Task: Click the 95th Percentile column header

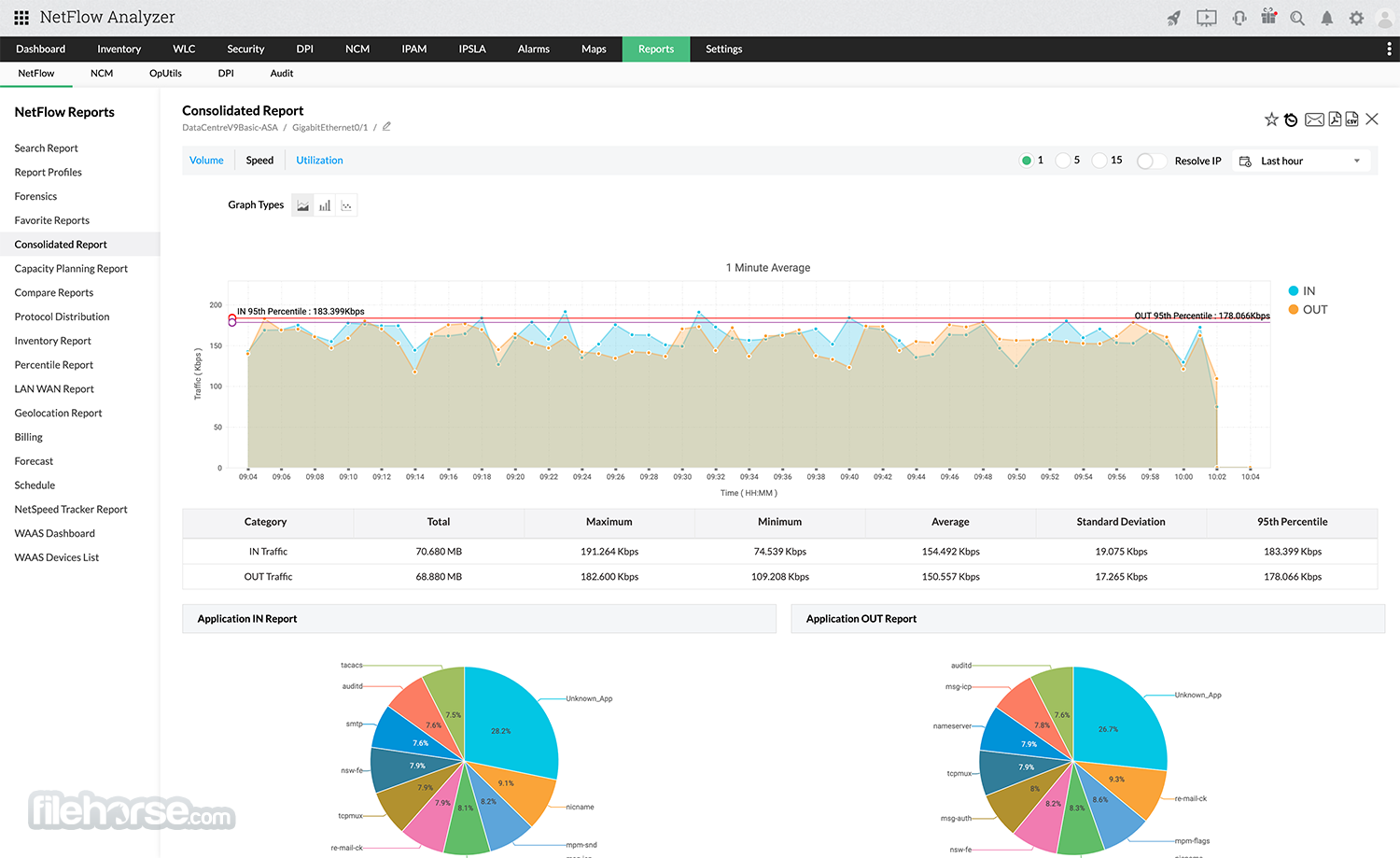Action: point(1292,522)
